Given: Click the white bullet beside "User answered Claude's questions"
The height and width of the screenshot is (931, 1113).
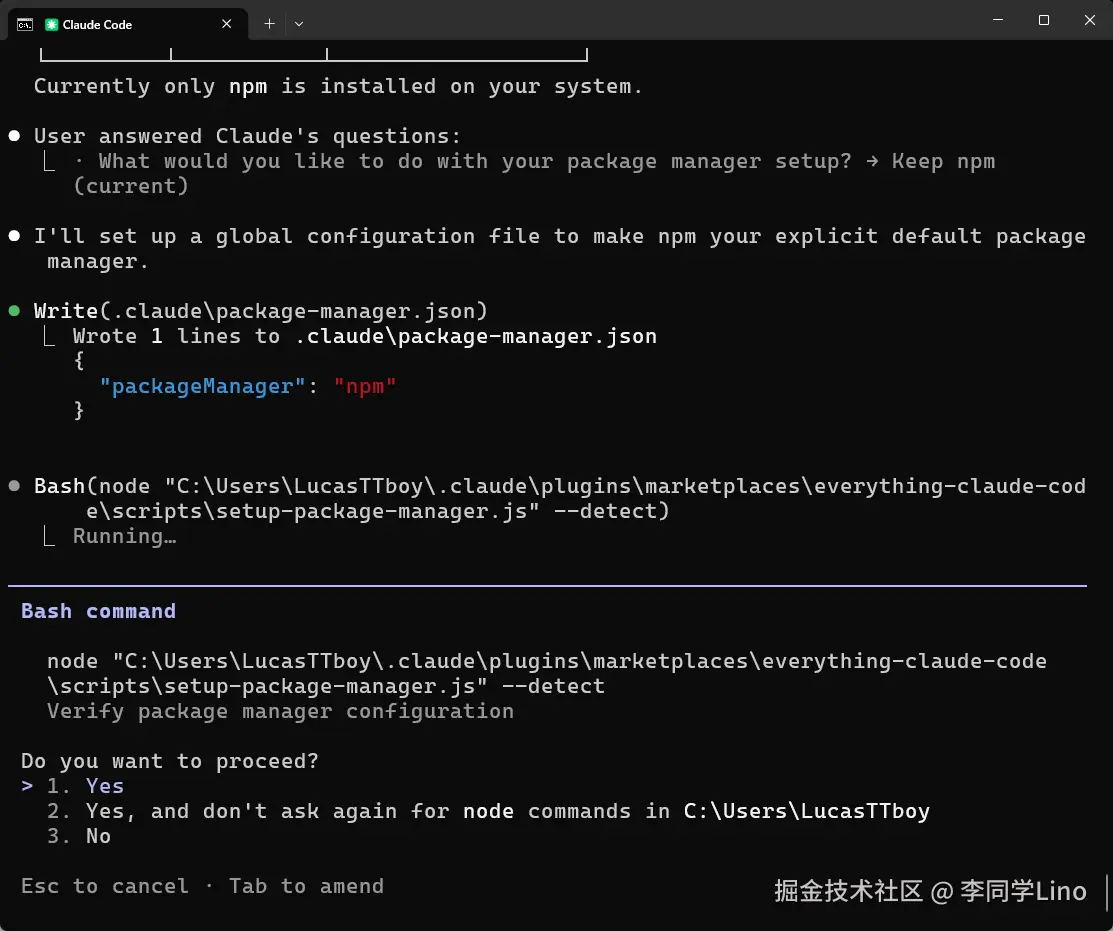Looking at the screenshot, I should (x=14, y=136).
